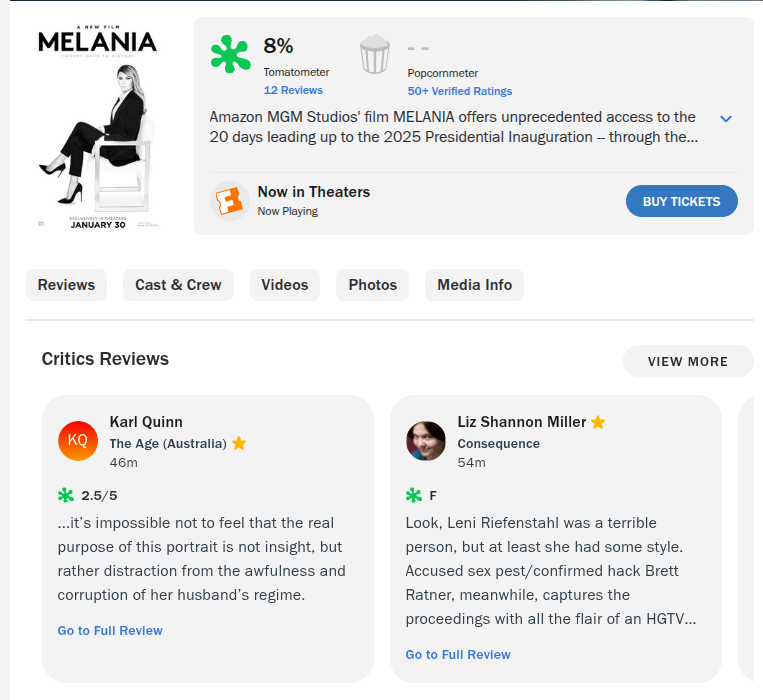Image resolution: width=763 pixels, height=700 pixels.
Task: Click the gold star next to Liz Shannon Miller
Action: coord(598,422)
